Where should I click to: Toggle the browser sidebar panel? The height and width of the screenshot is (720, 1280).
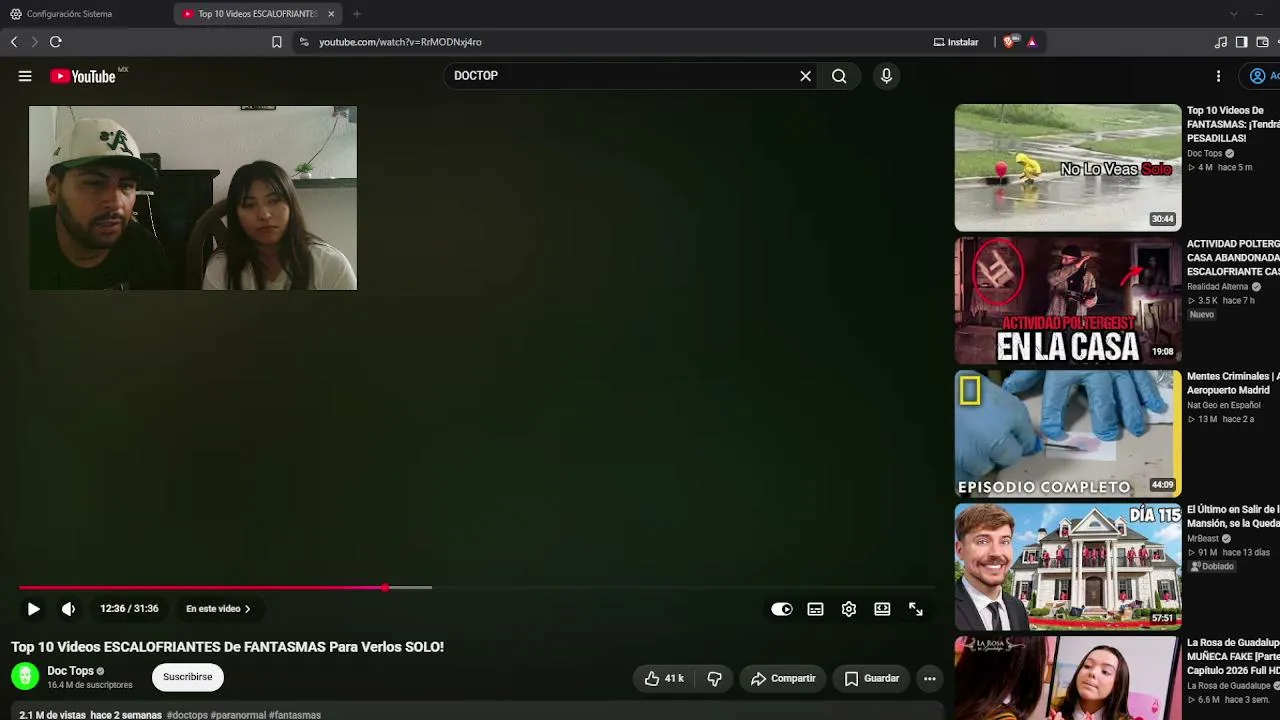(x=1241, y=42)
